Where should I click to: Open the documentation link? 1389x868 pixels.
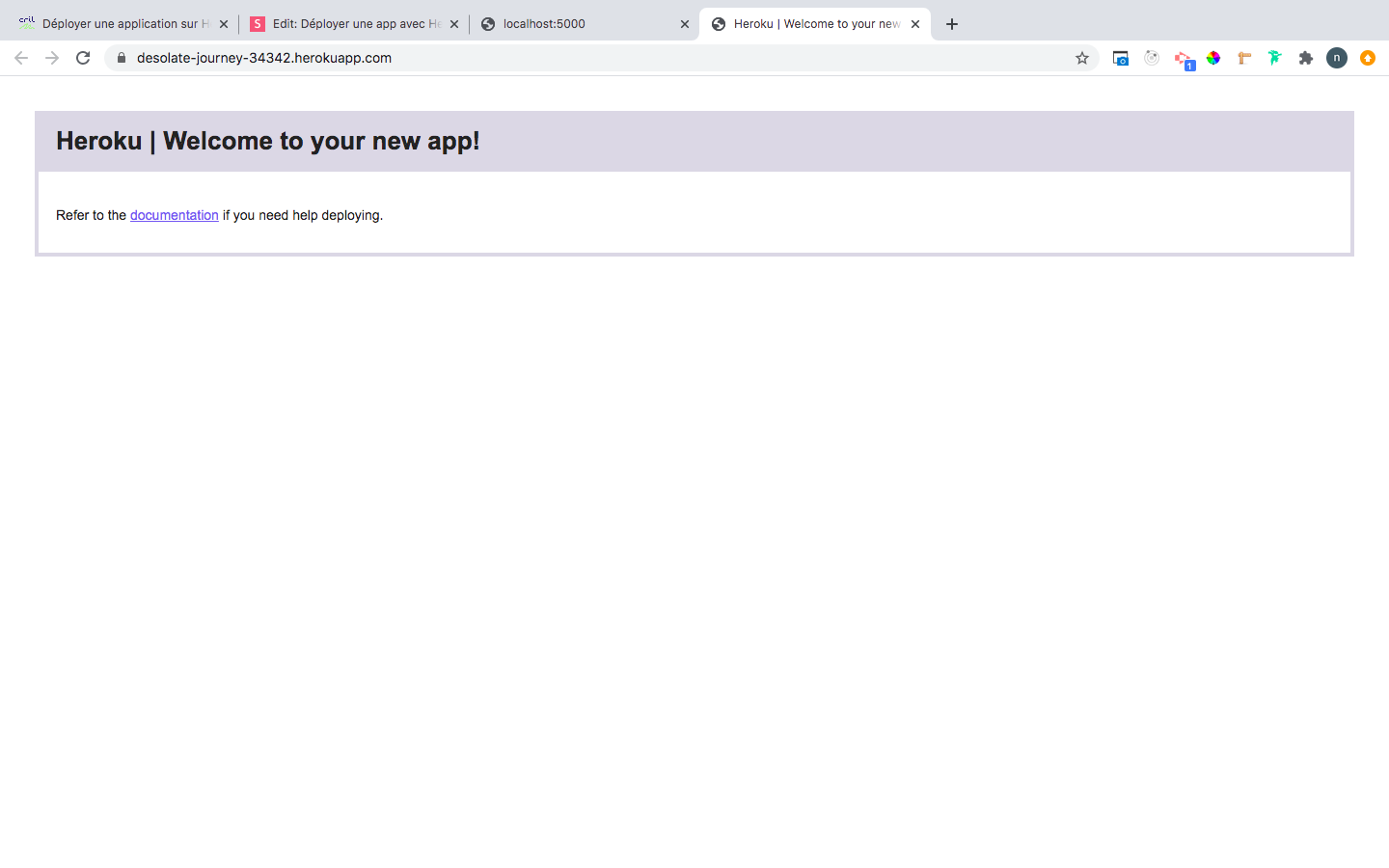[x=175, y=215]
